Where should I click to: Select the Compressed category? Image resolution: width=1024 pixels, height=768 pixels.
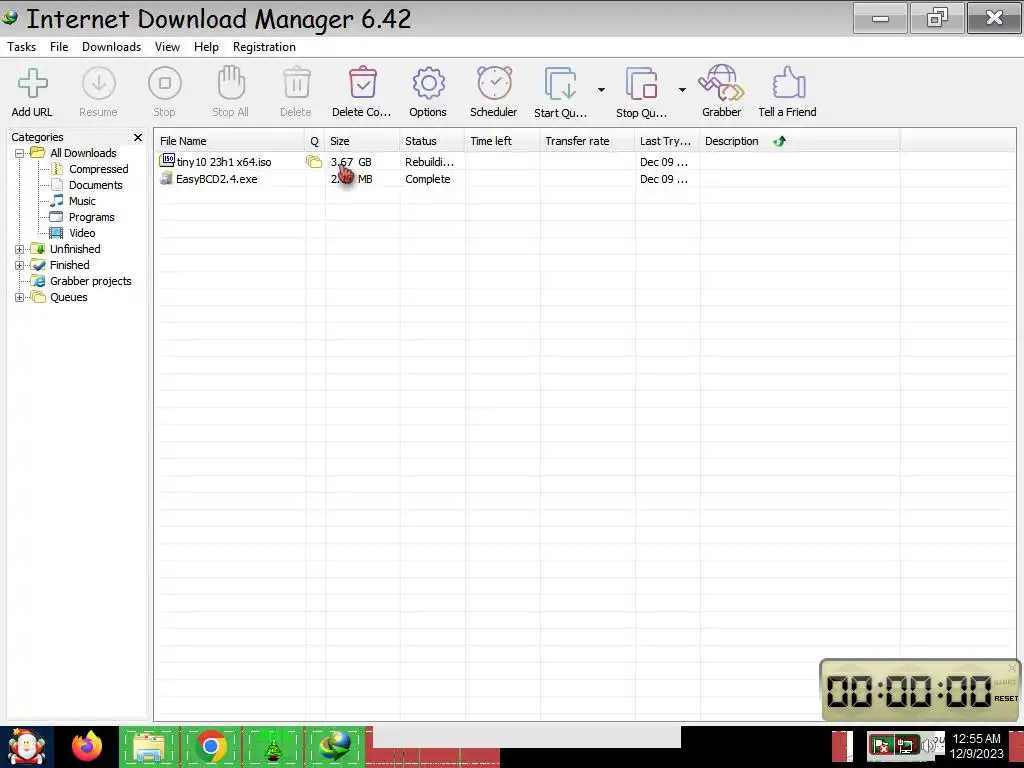(99, 169)
